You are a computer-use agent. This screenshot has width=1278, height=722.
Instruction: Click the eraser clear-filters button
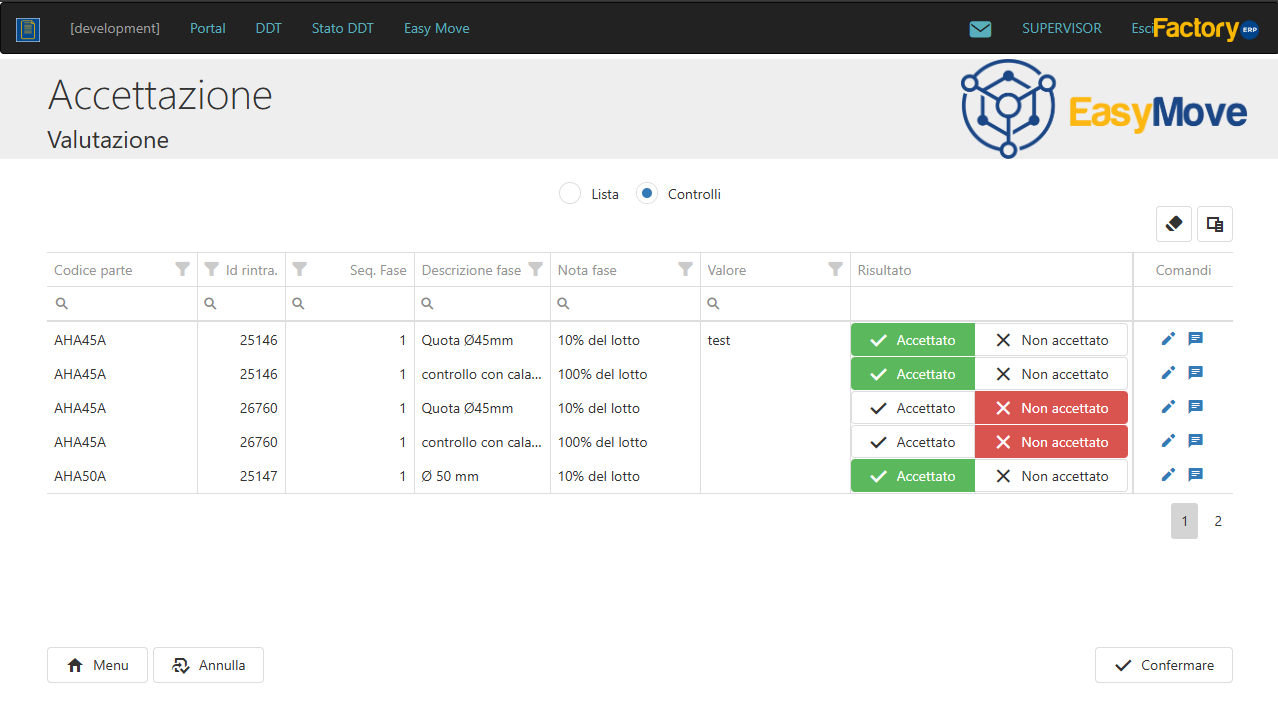coord(1174,224)
